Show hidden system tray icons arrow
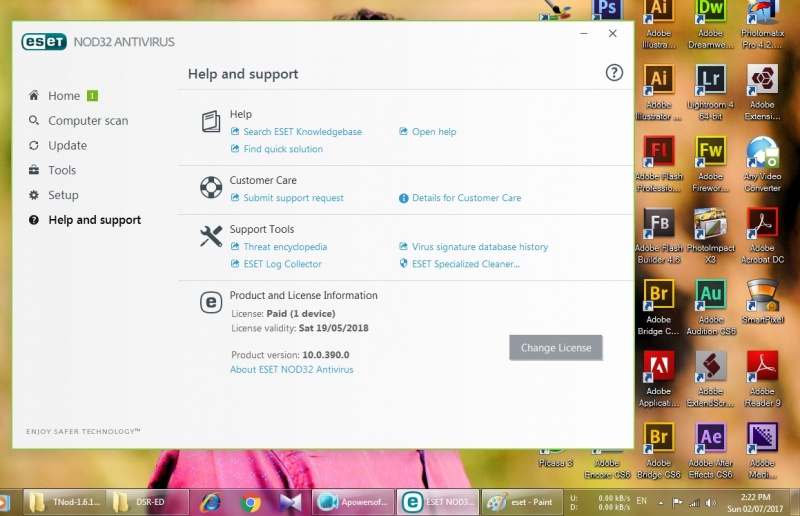The width and height of the screenshot is (800, 516). pos(661,503)
